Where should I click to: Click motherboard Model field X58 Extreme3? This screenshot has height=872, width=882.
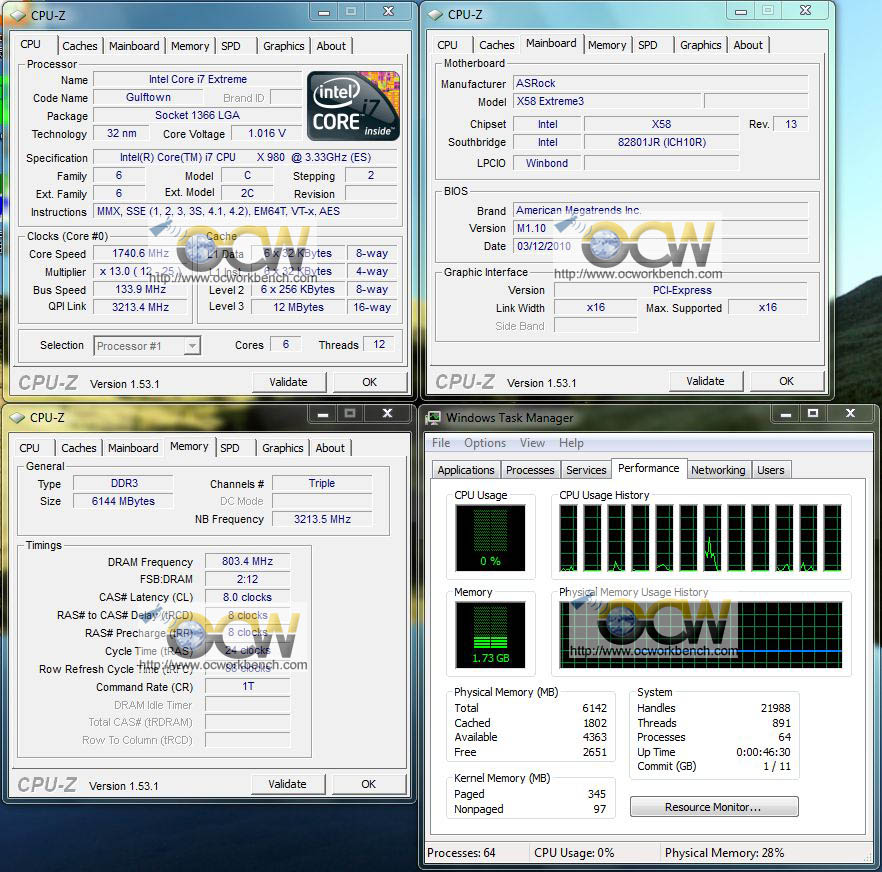pyautogui.click(x=607, y=101)
